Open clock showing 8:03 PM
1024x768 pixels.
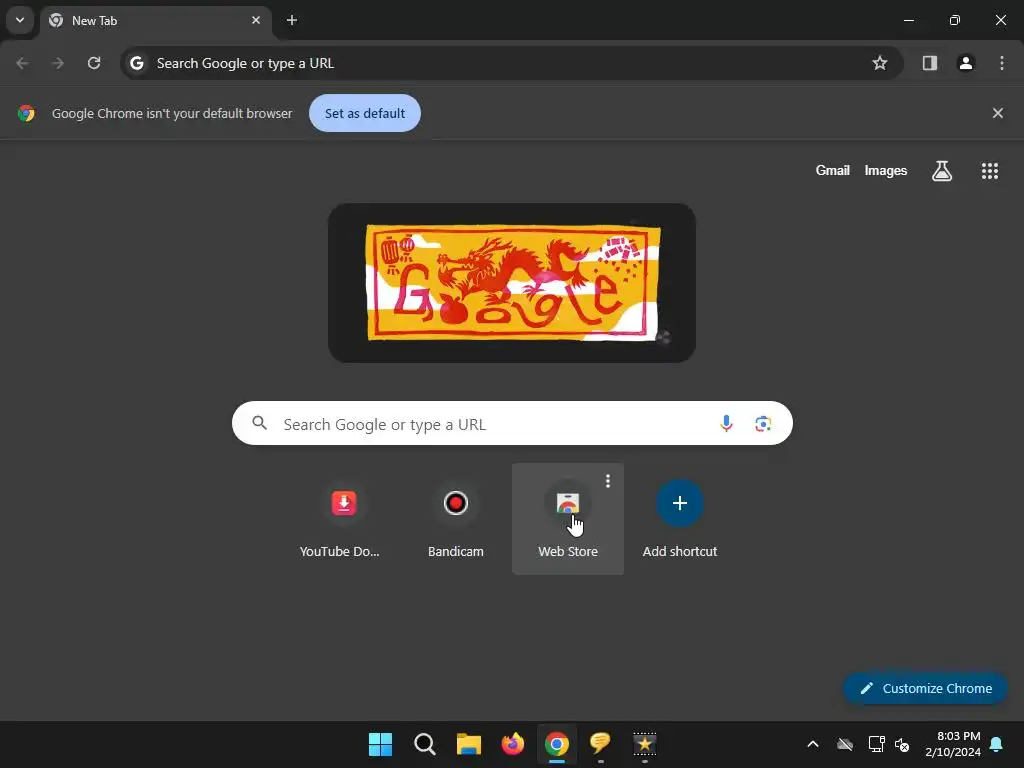click(953, 744)
